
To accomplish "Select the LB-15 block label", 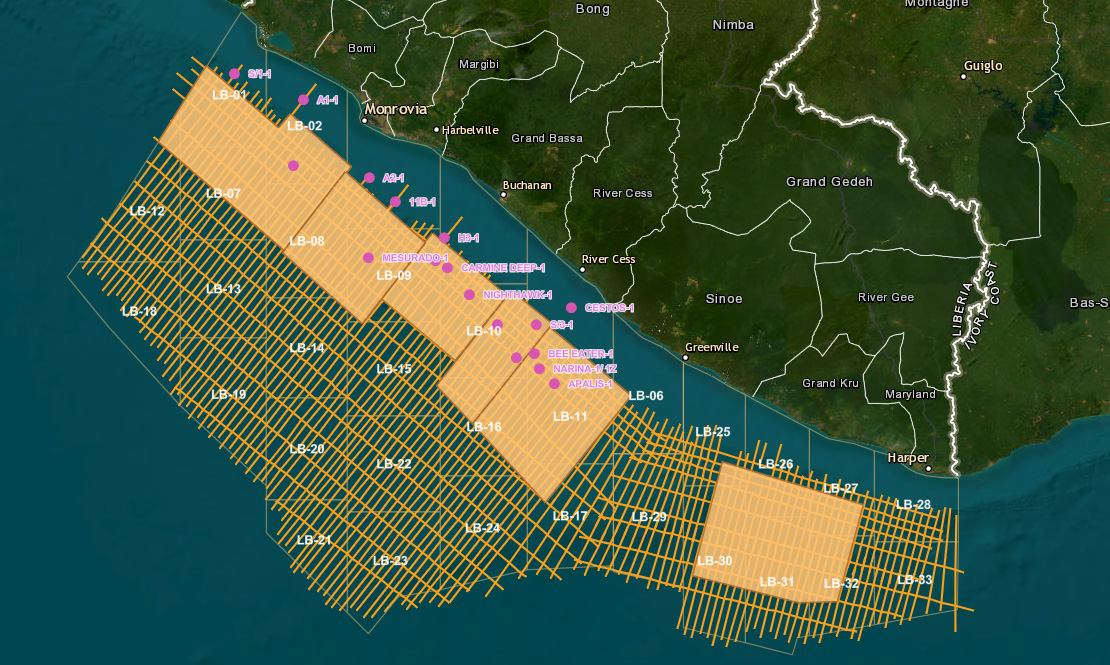I will click(394, 369).
